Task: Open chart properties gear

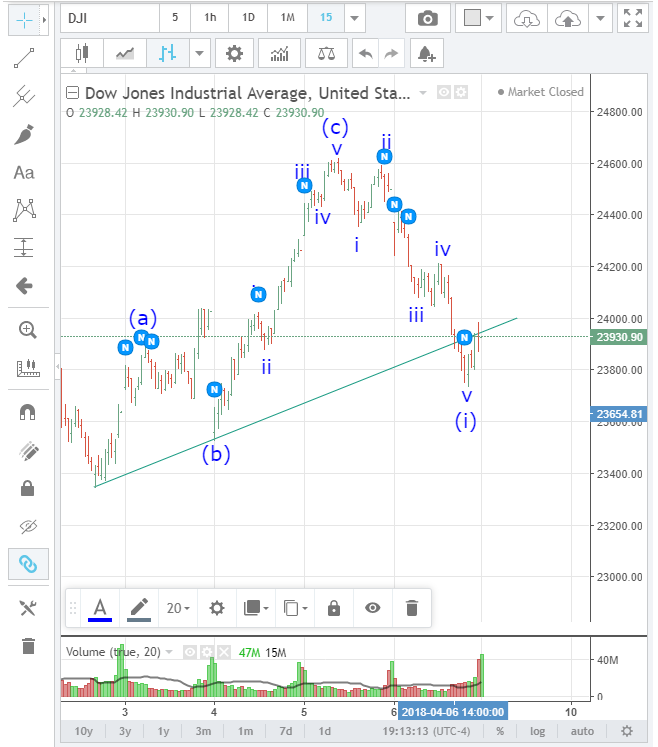Action: pos(234,53)
